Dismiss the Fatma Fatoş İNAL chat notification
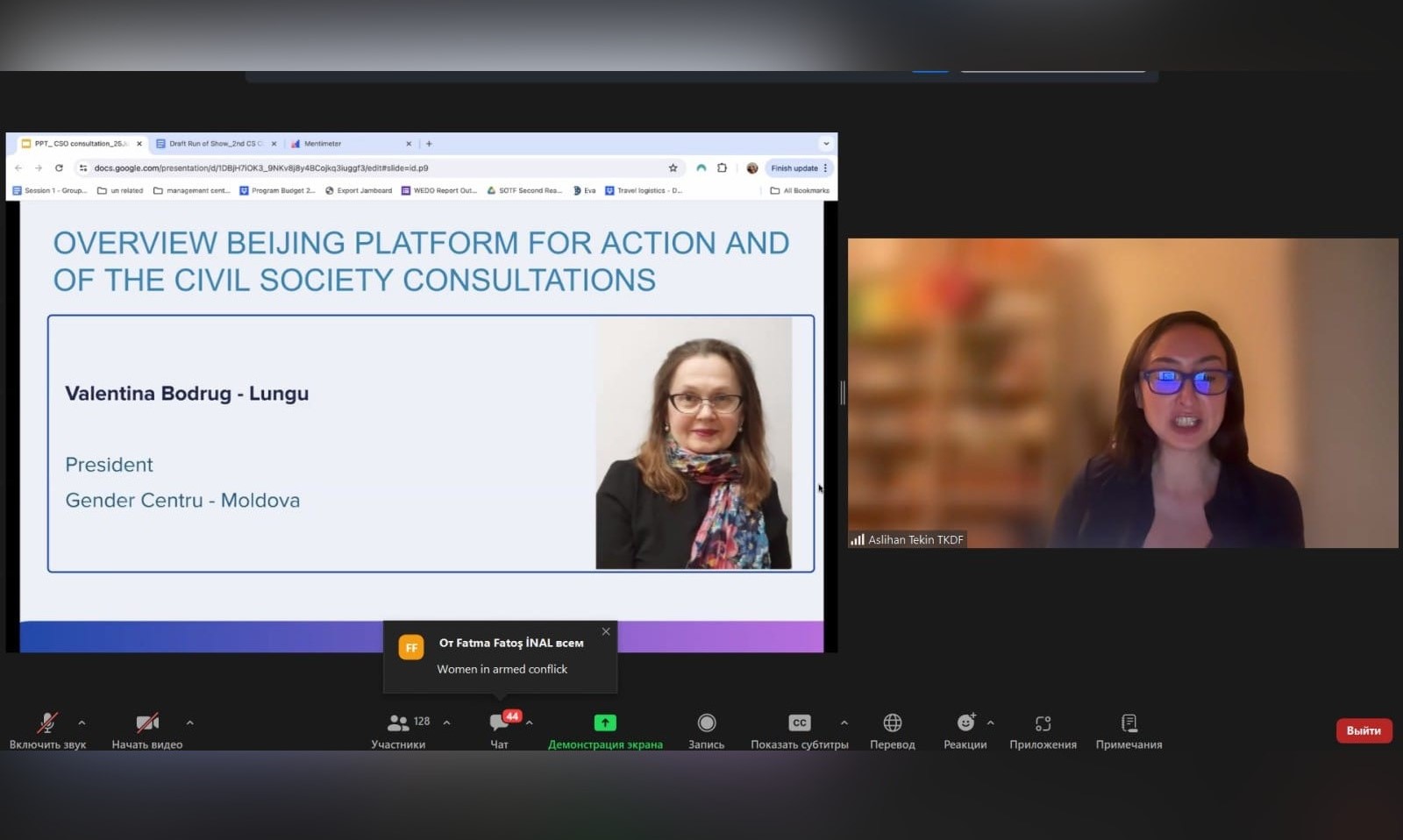 click(x=606, y=631)
